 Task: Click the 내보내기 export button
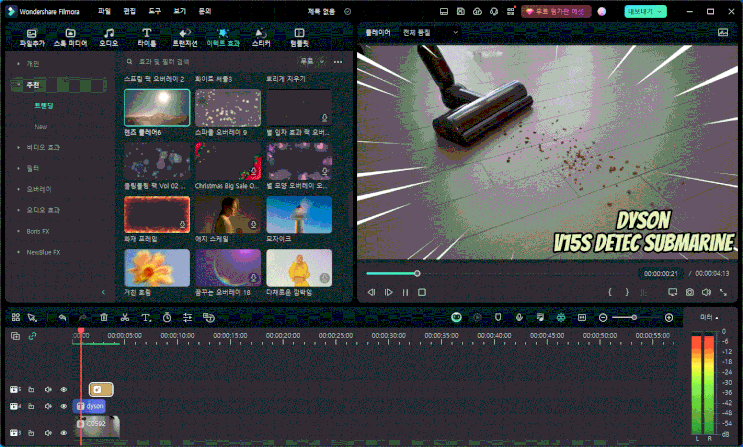click(x=645, y=11)
